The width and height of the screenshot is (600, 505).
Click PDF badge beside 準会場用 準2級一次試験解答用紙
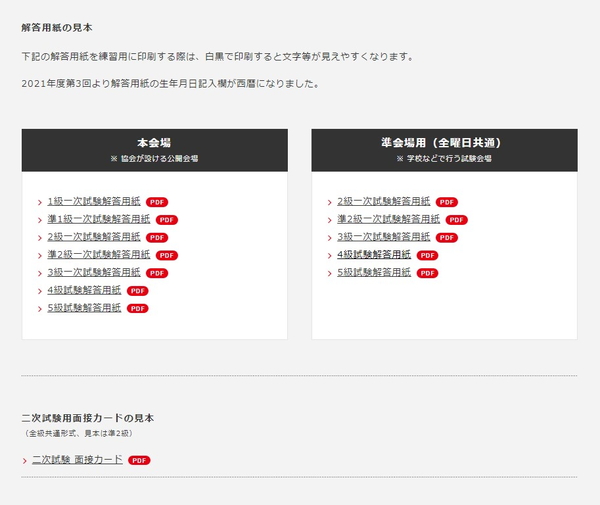click(457, 220)
